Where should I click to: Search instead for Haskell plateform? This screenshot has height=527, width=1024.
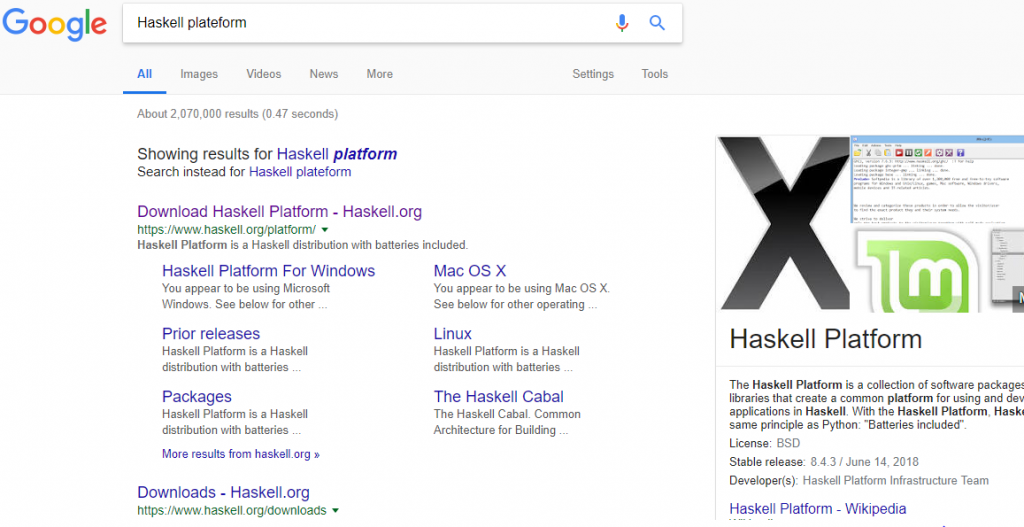coord(300,172)
